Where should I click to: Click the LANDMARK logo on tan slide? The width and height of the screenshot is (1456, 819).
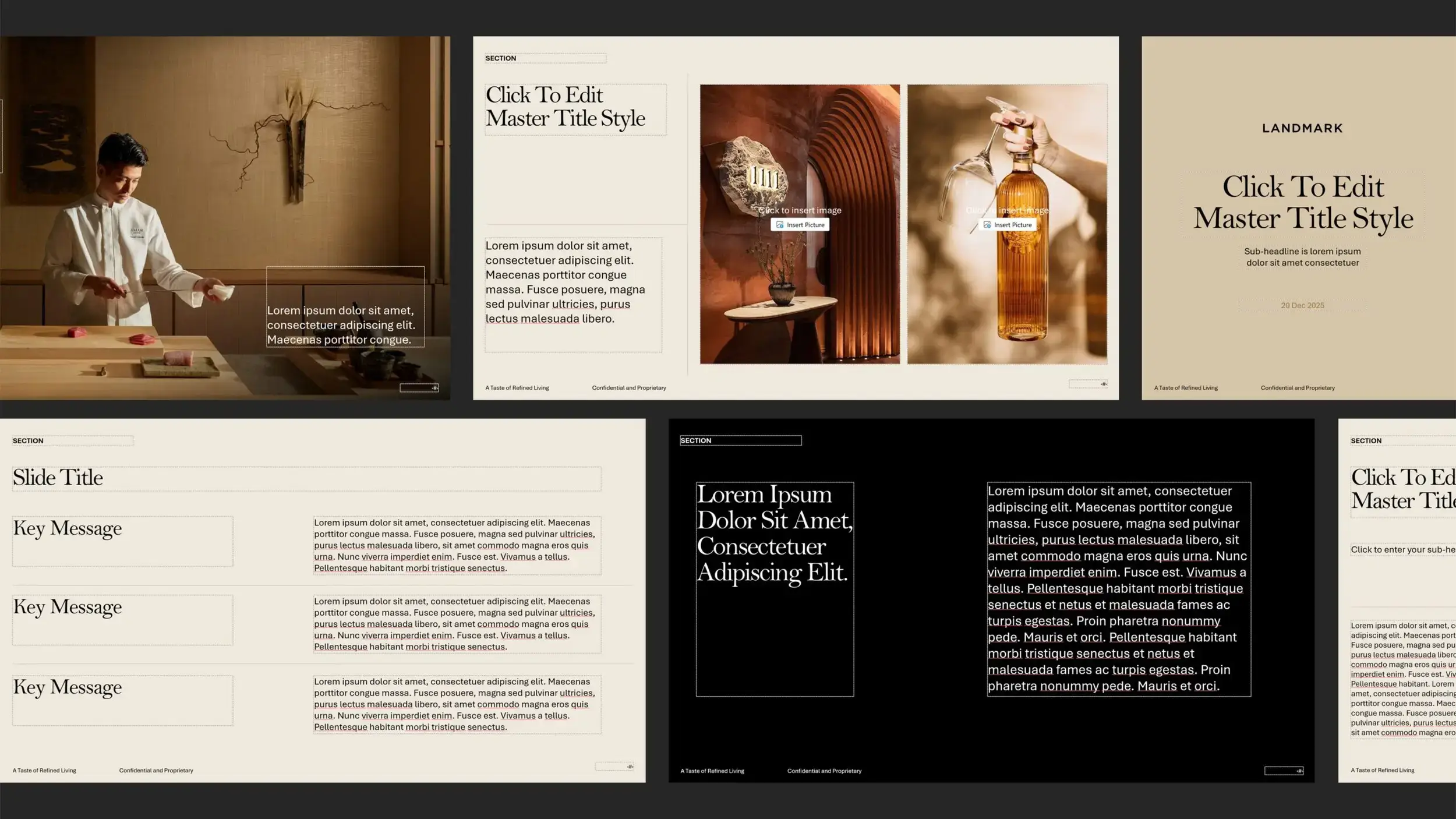[1302, 128]
